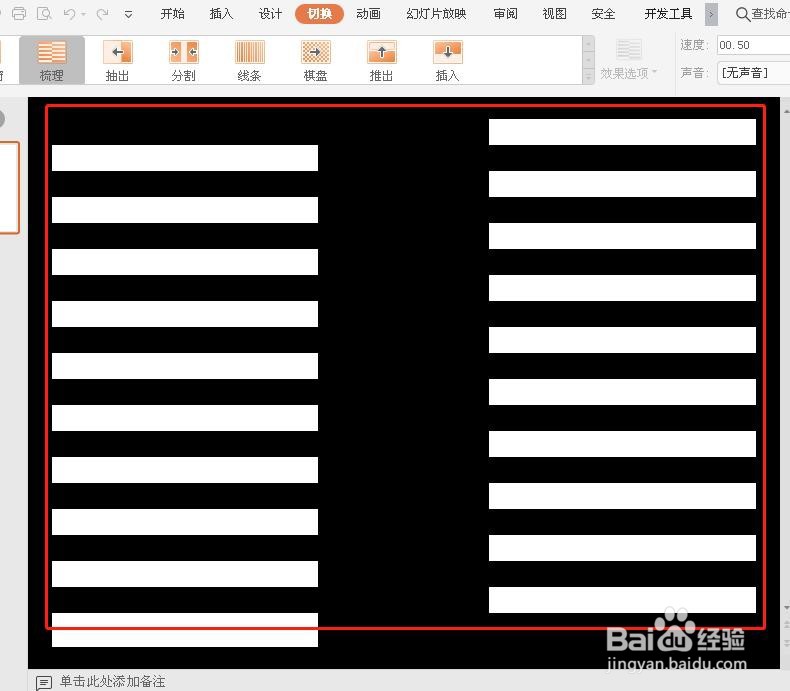Screen dimensions: 790x691
Task: Apply the 抽出 transition effect
Action: coord(117,60)
